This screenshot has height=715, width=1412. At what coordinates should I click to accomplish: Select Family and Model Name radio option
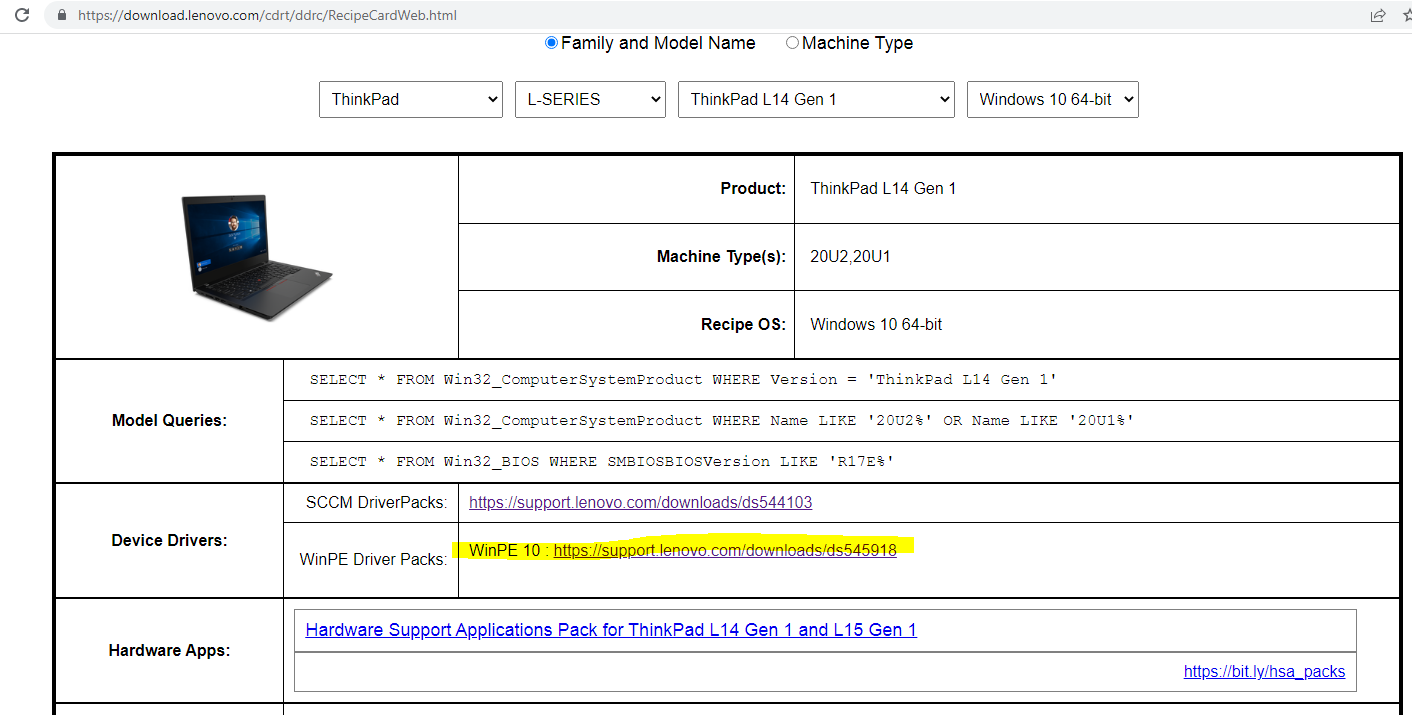click(551, 43)
